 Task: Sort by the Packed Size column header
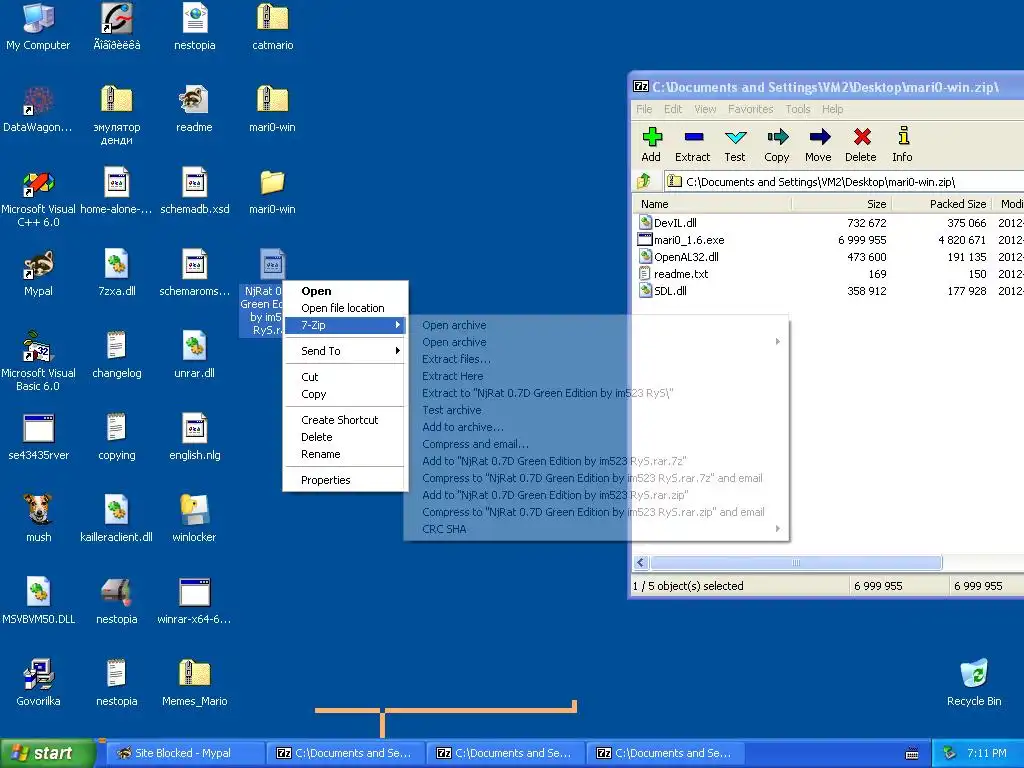pyautogui.click(x=941, y=204)
